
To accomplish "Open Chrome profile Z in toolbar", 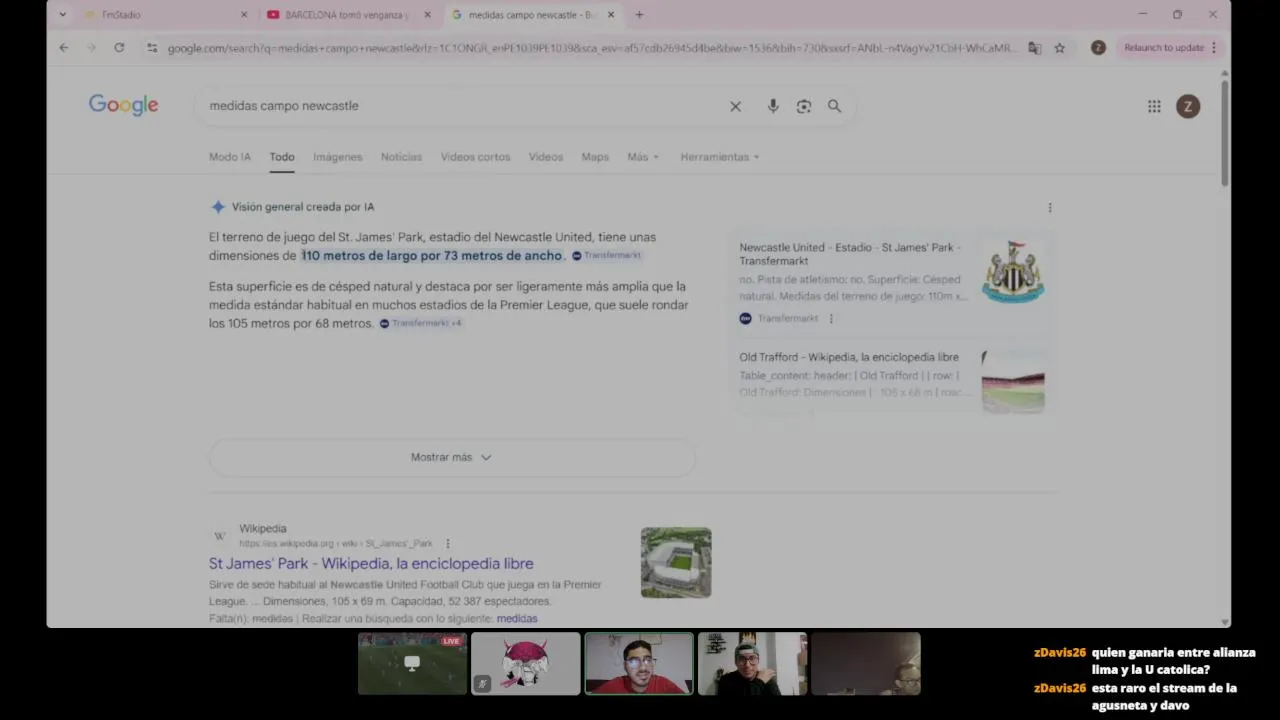I will pyautogui.click(x=1098, y=47).
